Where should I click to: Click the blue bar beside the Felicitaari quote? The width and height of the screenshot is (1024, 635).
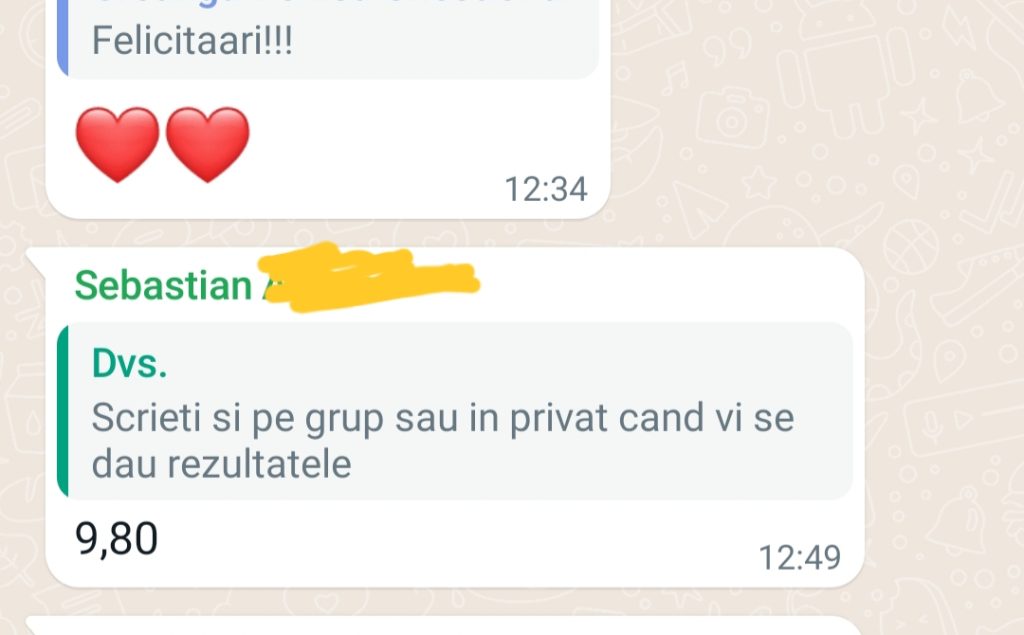63,38
